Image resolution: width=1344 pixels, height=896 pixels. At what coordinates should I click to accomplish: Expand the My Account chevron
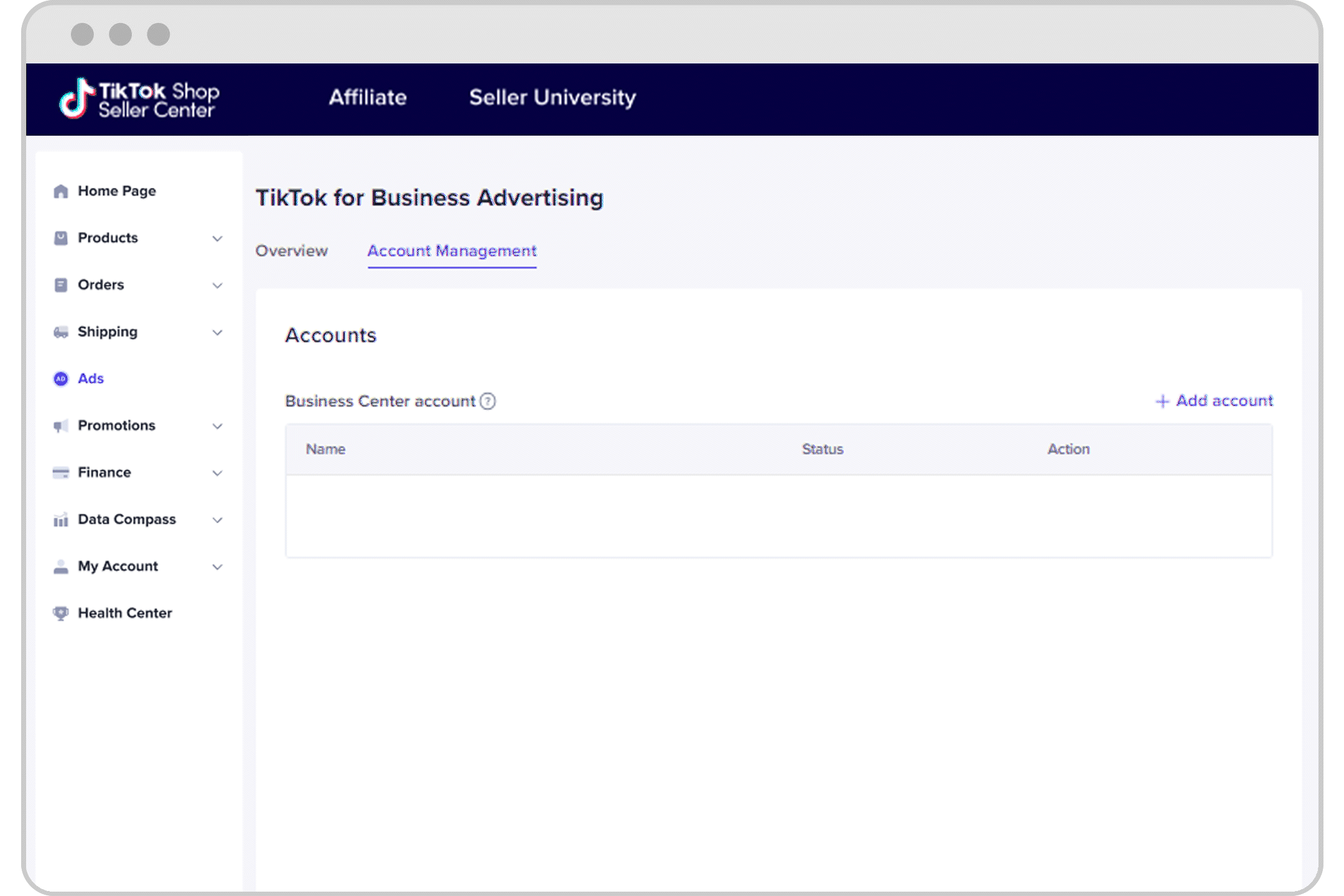pos(217,567)
